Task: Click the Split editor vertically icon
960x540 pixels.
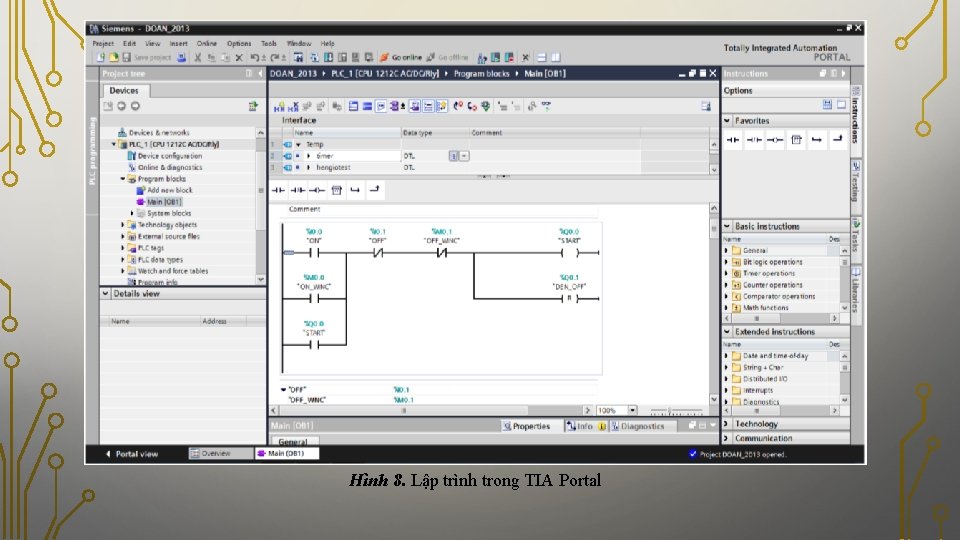Action: (x=556, y=58)
